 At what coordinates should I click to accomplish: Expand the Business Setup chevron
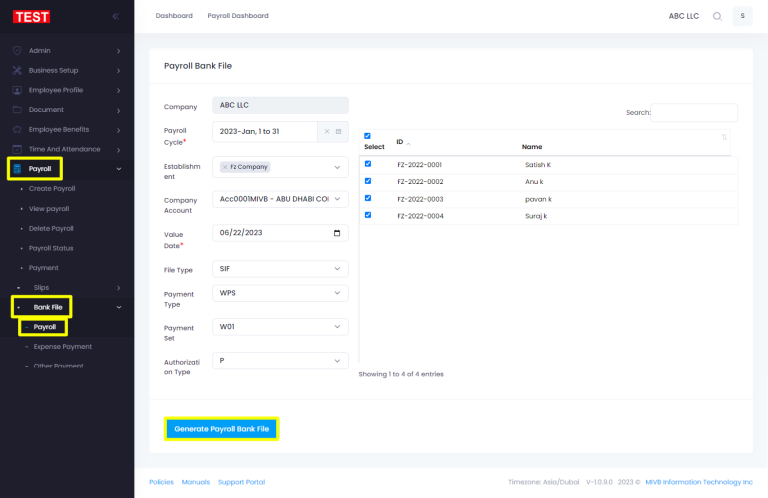click(119, 71)
